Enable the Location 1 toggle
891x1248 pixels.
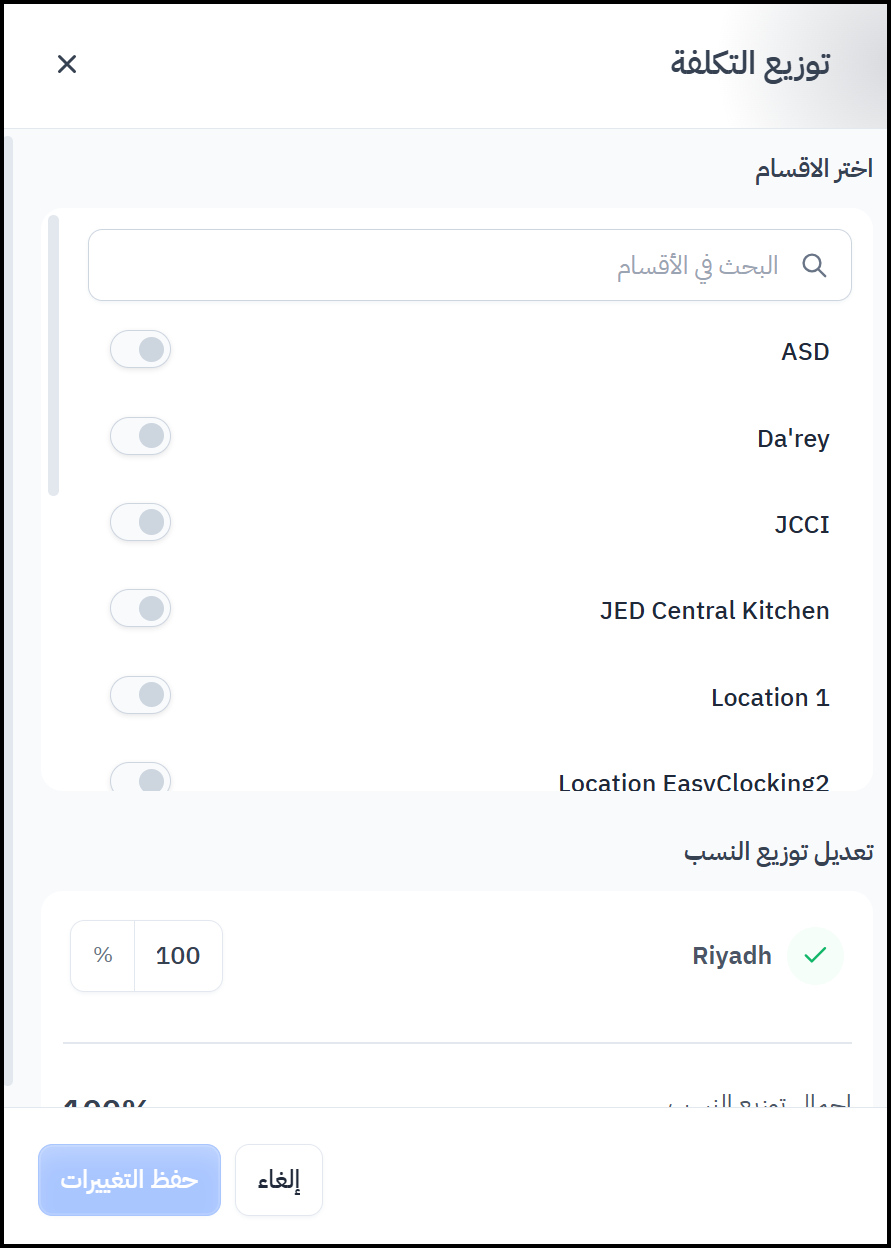[141, 695]
